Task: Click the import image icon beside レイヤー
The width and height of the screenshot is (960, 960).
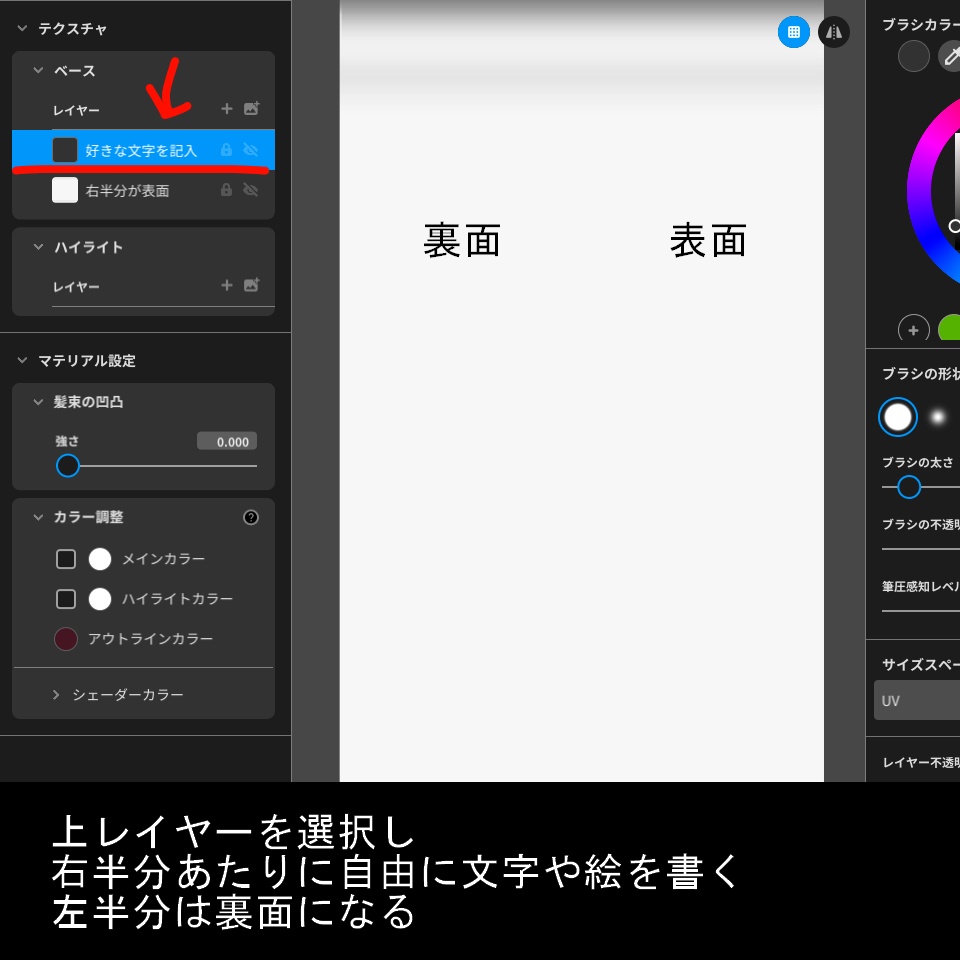Action: click(253, 109)
